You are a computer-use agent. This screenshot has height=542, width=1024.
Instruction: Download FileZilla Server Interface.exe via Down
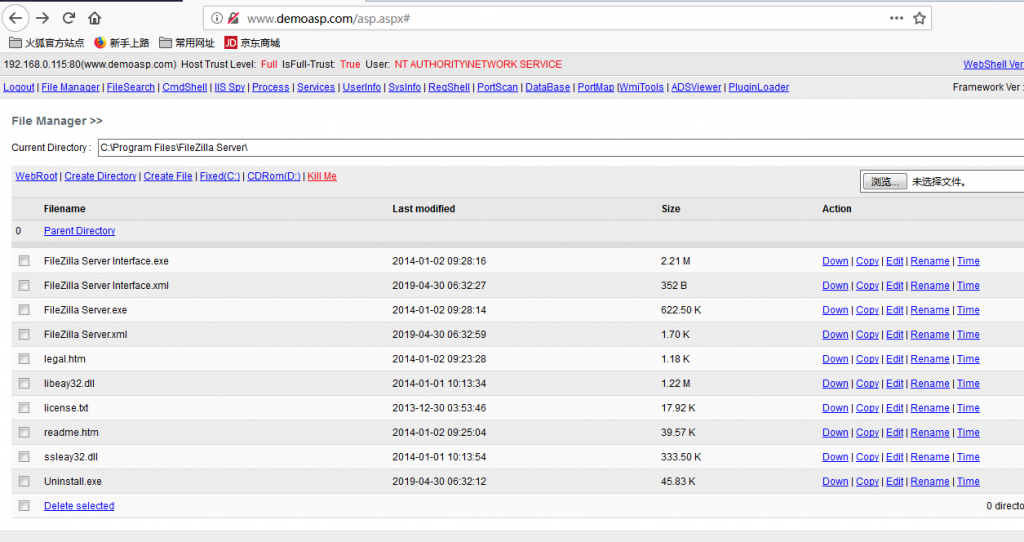(835, 261)
